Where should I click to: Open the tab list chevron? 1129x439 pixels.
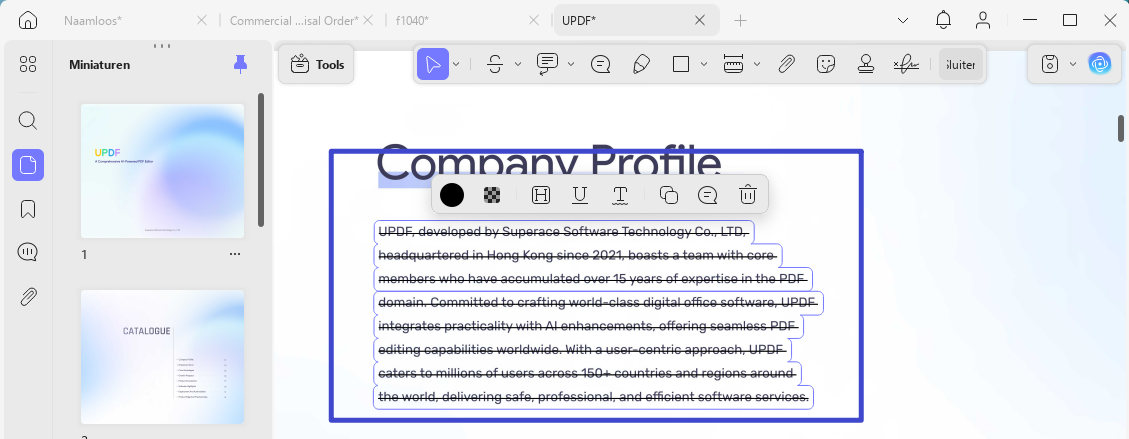[903, 21]
